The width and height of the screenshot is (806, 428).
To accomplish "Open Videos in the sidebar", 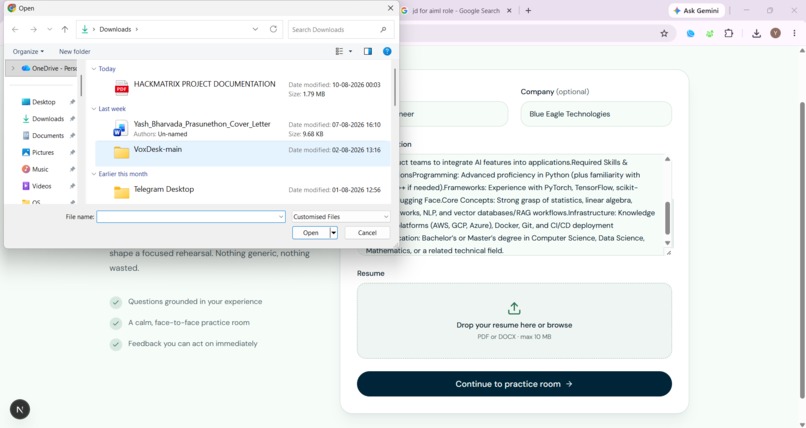I will pos(41,186).
